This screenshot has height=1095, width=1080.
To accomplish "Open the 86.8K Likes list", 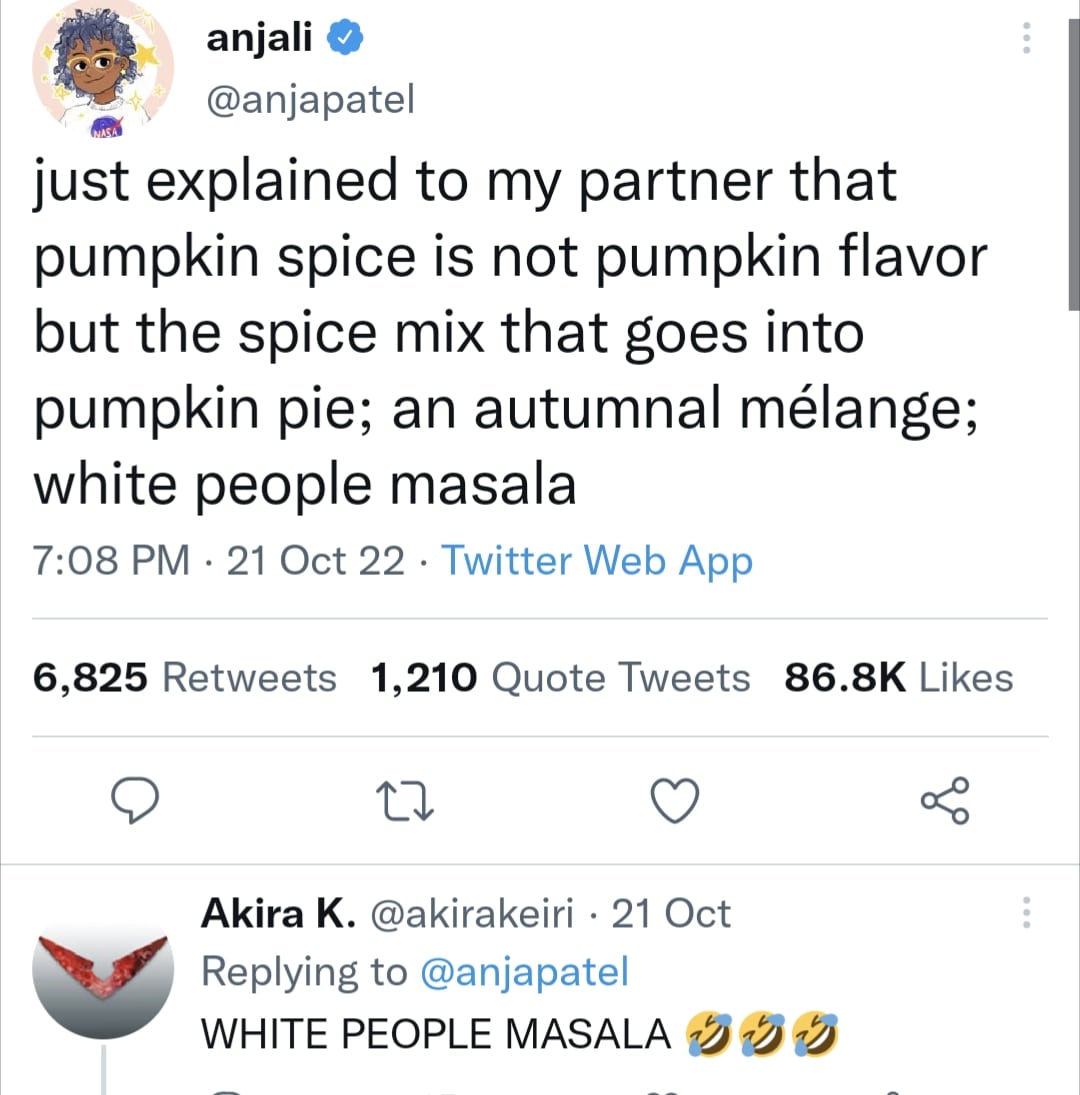I will point(900,677).
